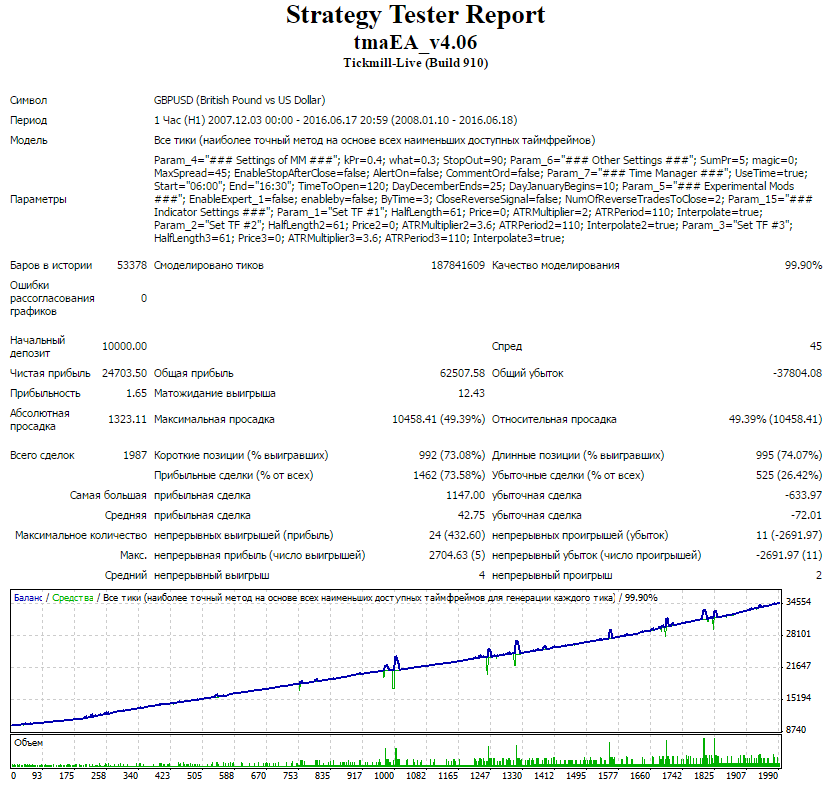Select the largest loss trade value -633.97

click(803, 495)
